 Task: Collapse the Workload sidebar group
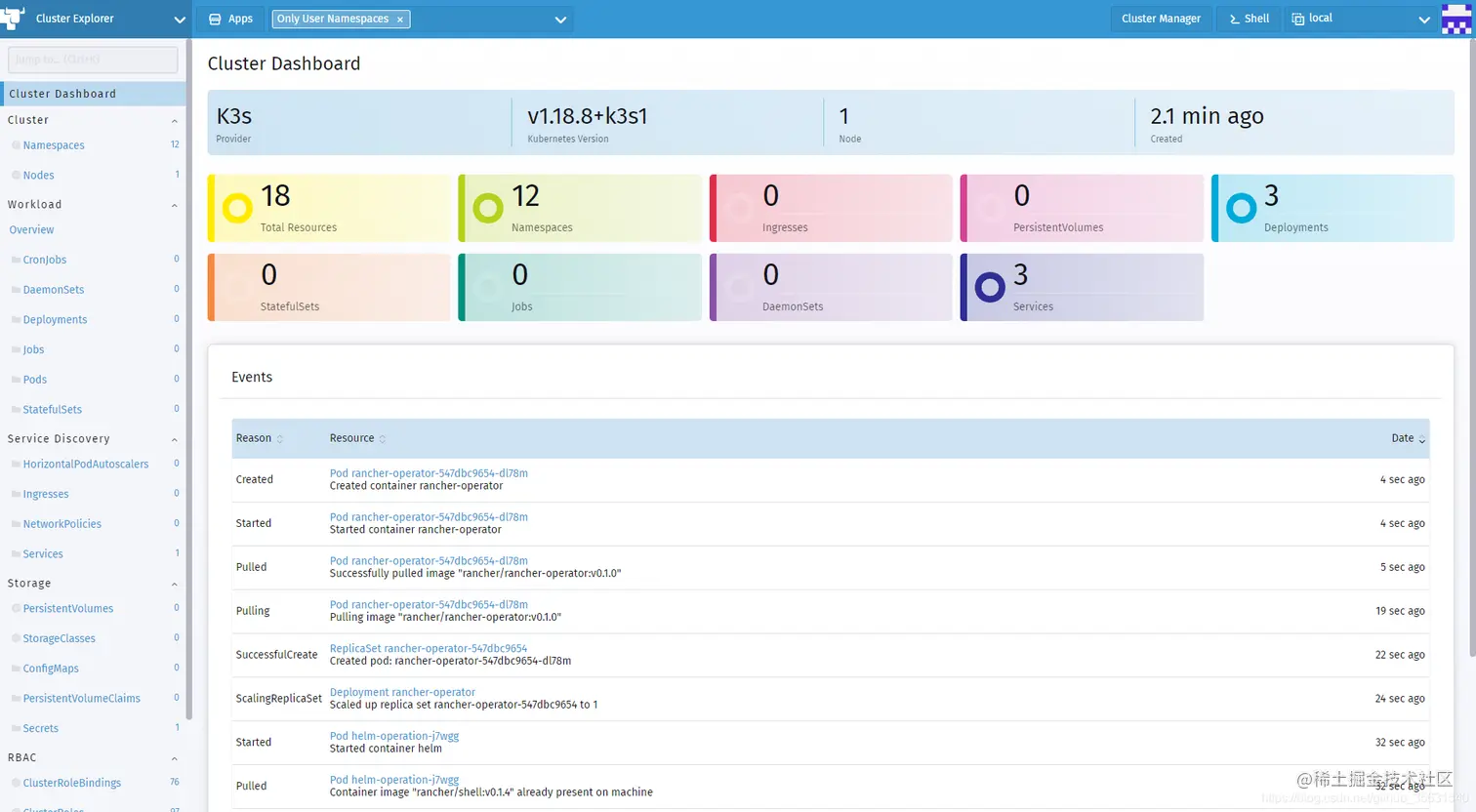pos(175,206)
